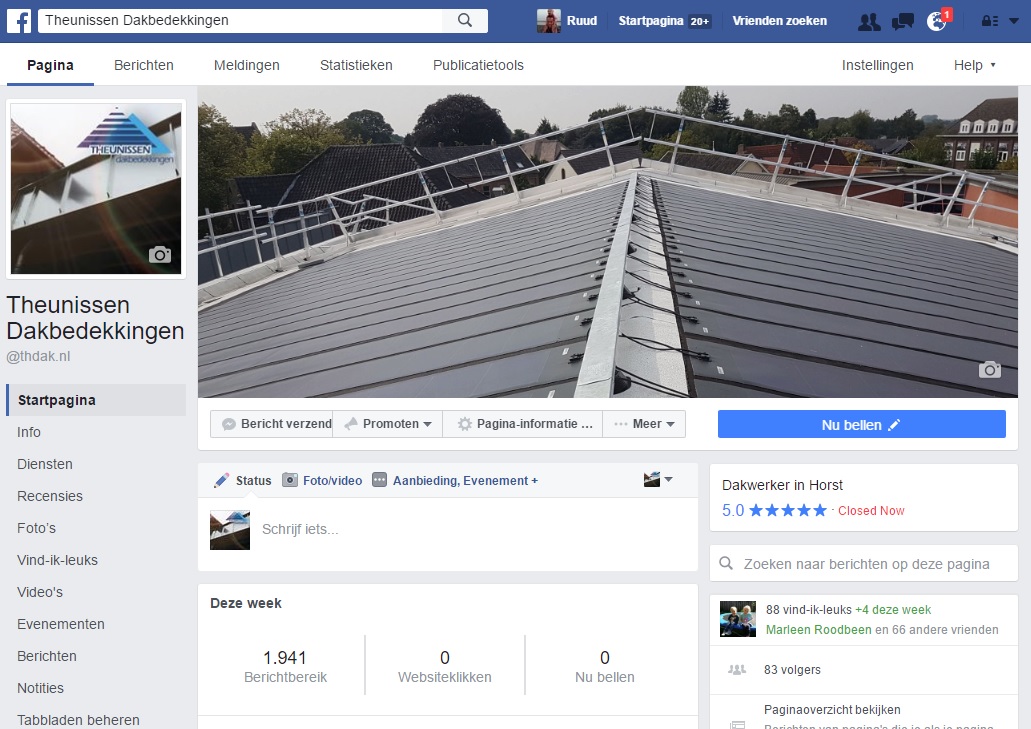Open the messages chat icon
This screenshot has height=729, width=1031.
point(903,22)
